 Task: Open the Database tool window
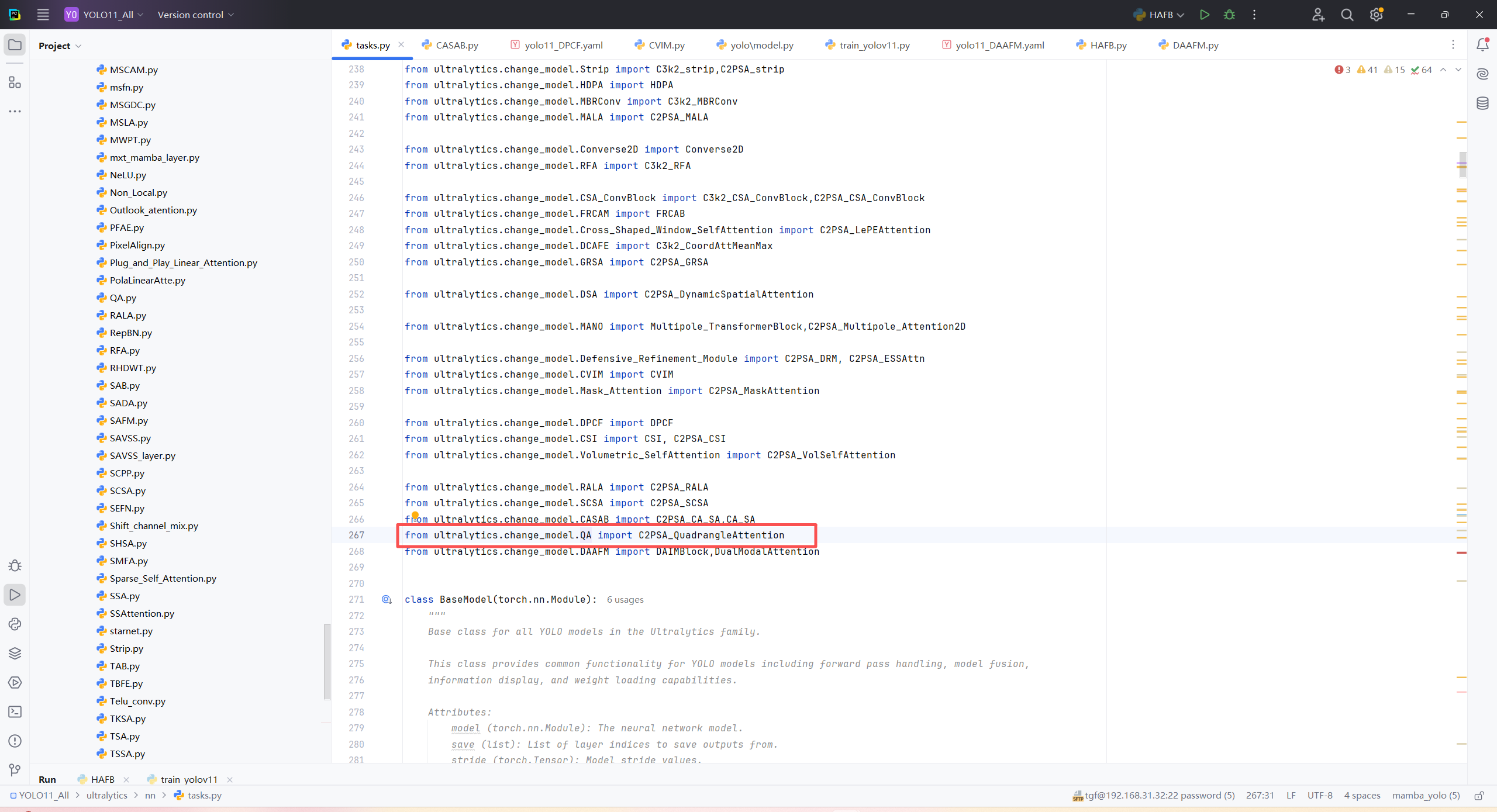coord(1482,103)
